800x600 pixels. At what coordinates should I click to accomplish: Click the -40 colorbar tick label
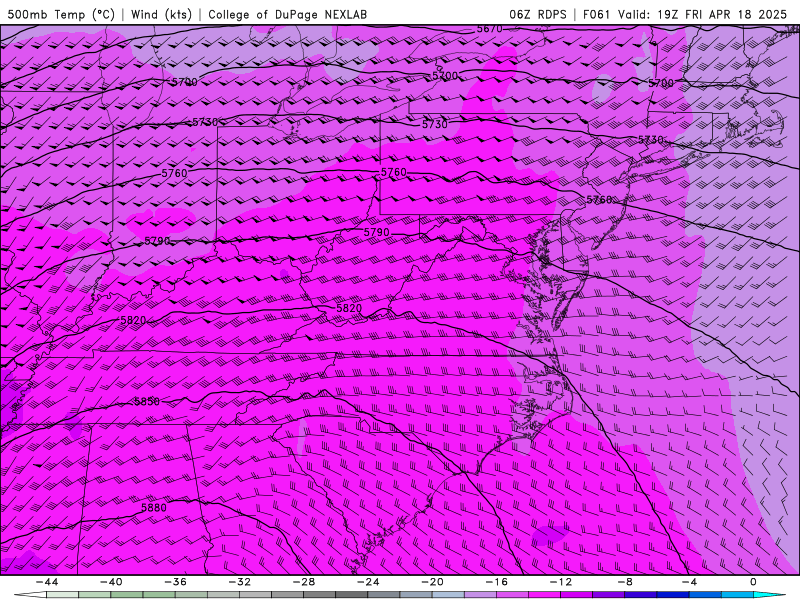click(111, 582)
